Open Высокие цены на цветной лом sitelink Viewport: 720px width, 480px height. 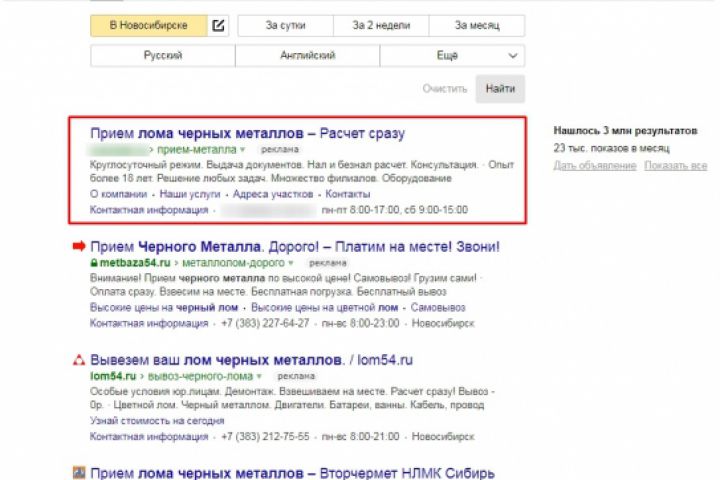(324, 307)
